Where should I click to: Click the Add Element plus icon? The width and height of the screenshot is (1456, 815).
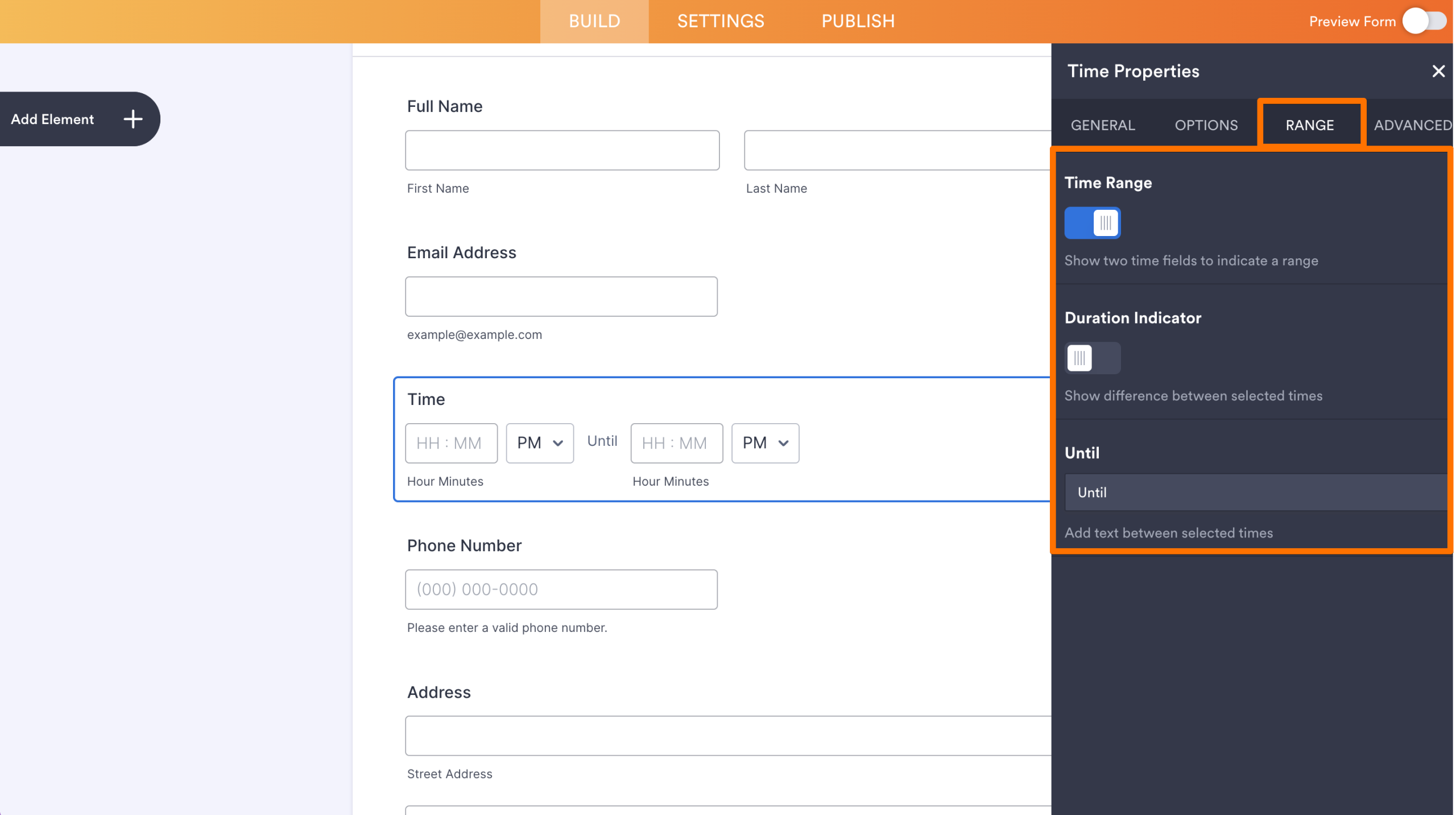point(133,119)
